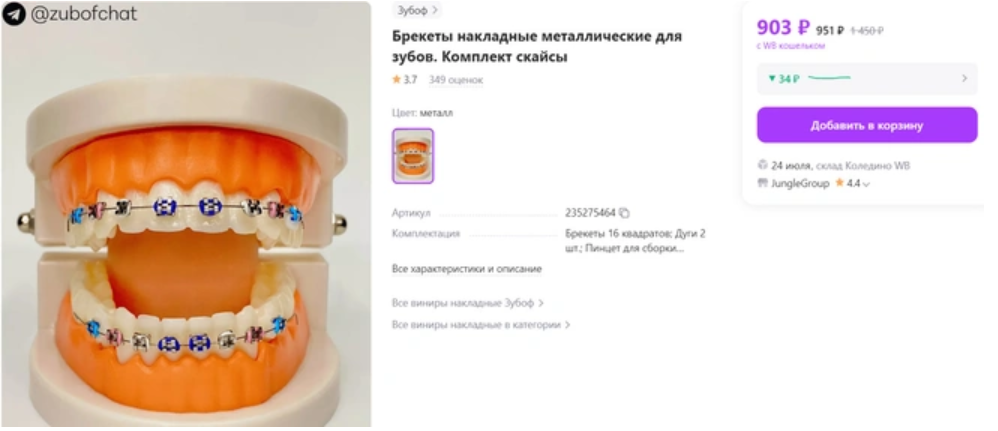
Task: Click the green price drop triangle icon
Action: (x=772, y=78)
